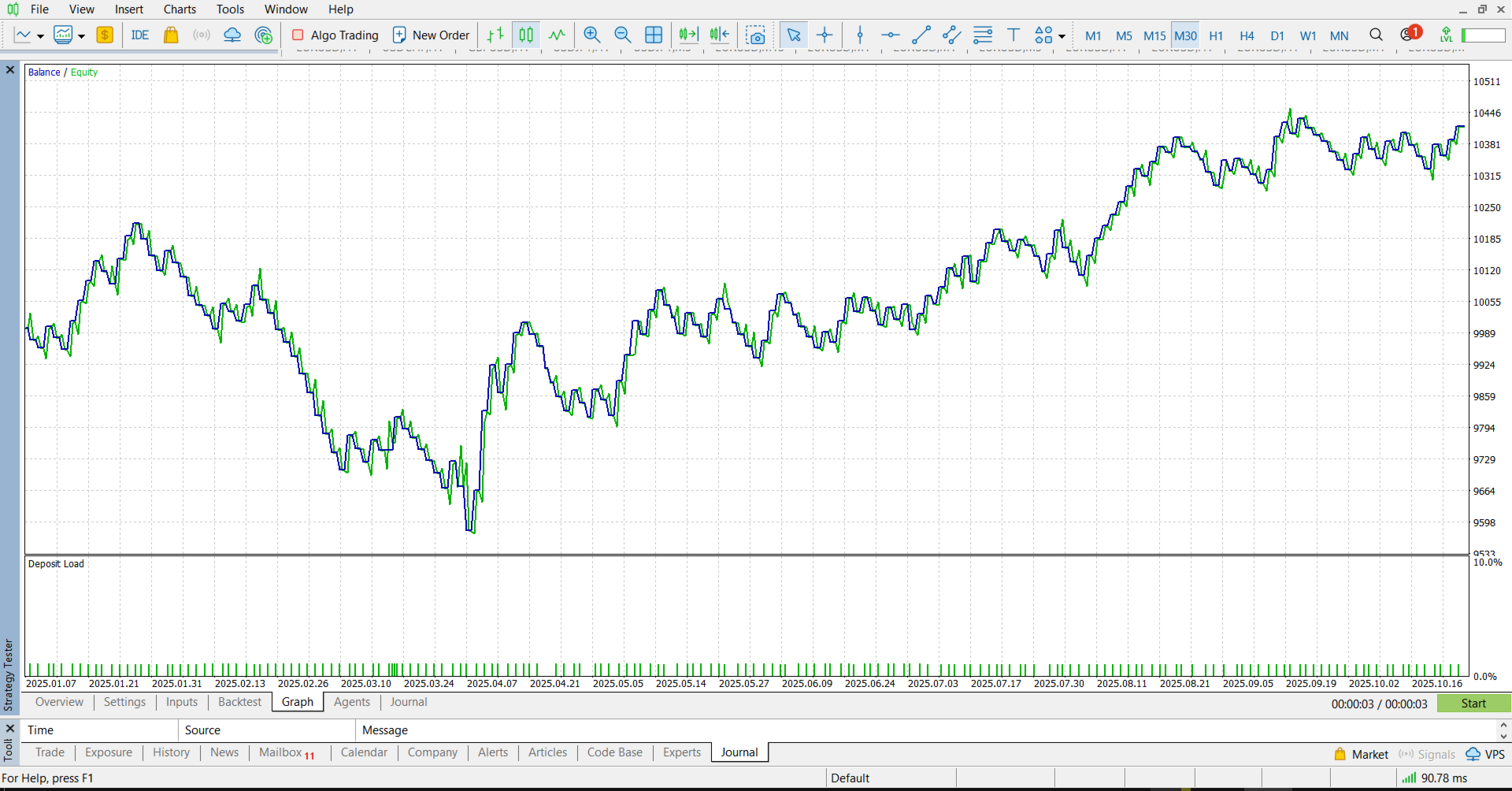Switch the chart to candlestick display
This screenshot has height=791, width=1512.
[526, 35]
